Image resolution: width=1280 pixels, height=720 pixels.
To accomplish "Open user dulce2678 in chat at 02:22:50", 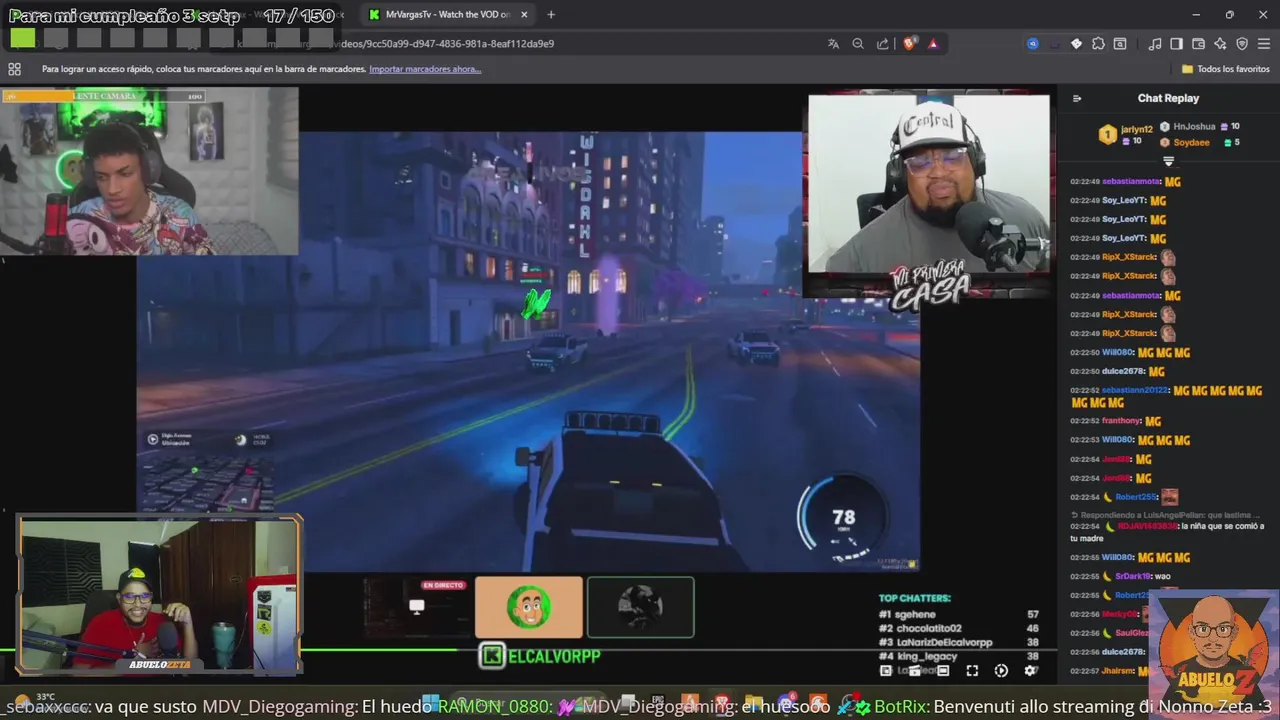I will point(1124,371).
